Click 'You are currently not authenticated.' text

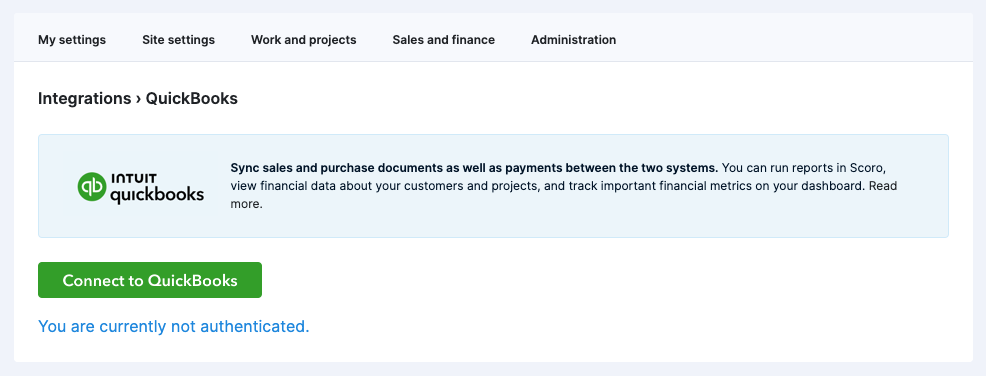coord(174,326)
